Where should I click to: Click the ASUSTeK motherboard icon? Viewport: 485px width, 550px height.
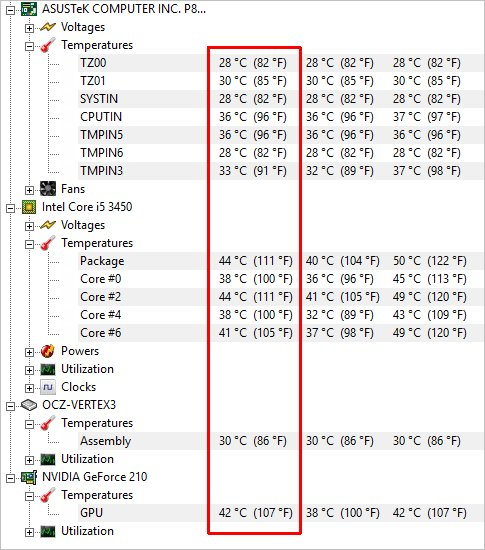coord(29,9)
